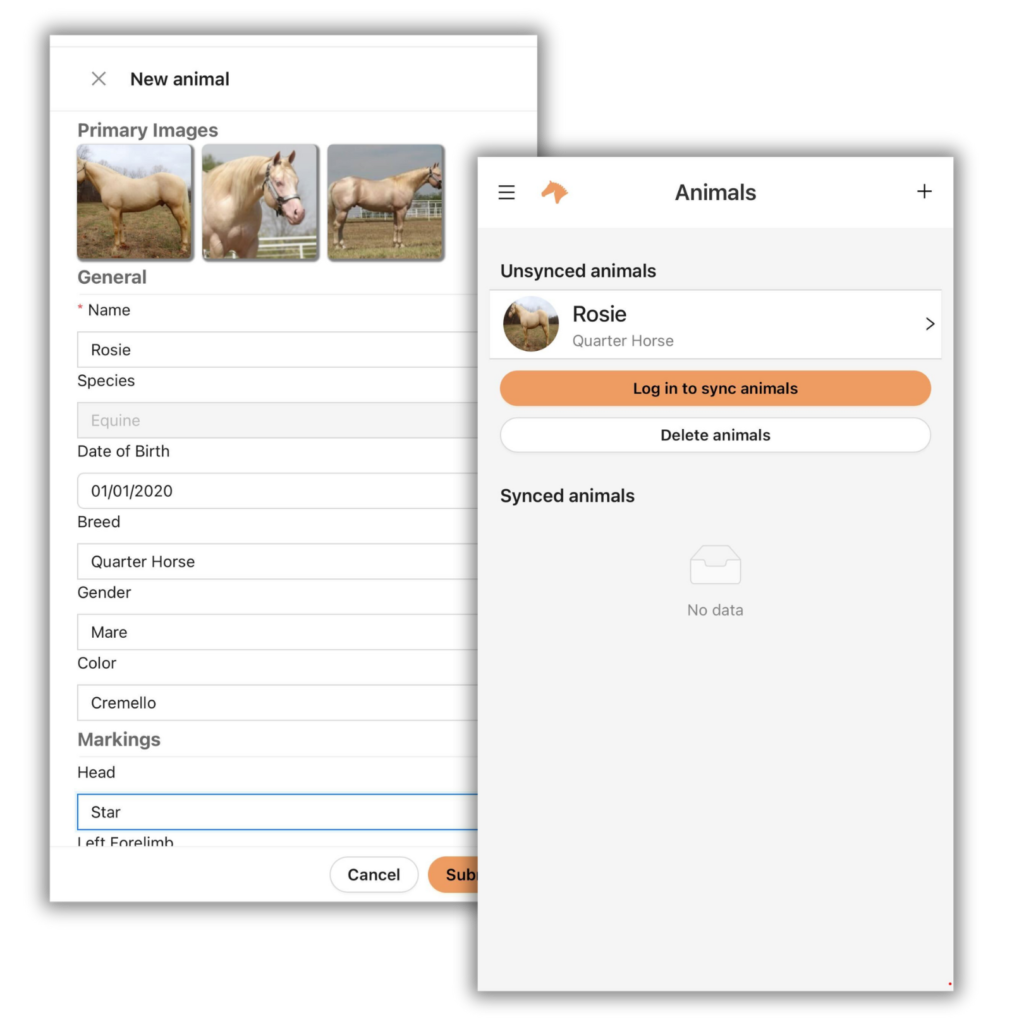Open Rosie's round profile photo
Image resolution: width=1024 pixels, height=1024 pixels.
[531, 324]
